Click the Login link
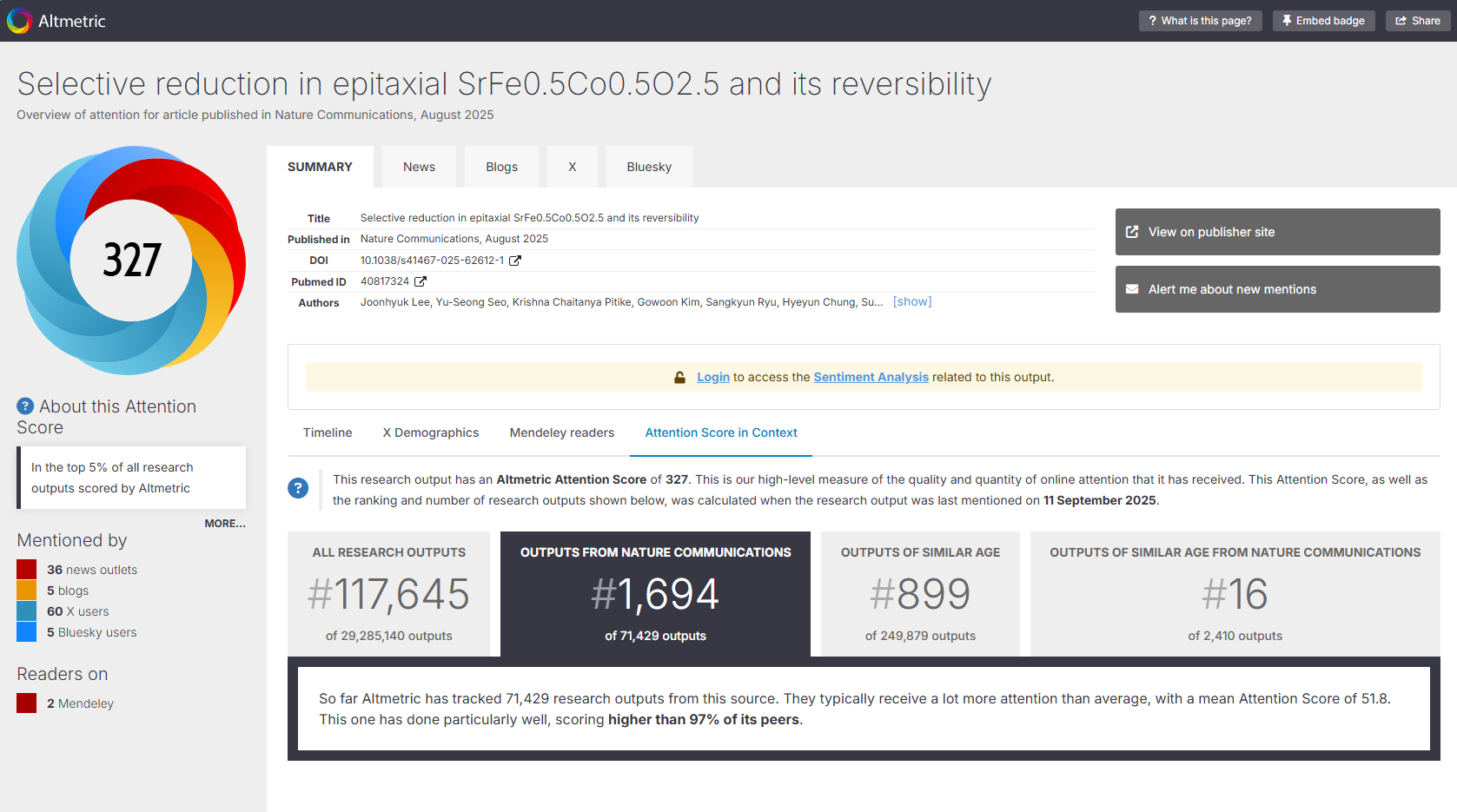Image resolution: width=1457 pixels, height=812 pixels. click(713, 377)
